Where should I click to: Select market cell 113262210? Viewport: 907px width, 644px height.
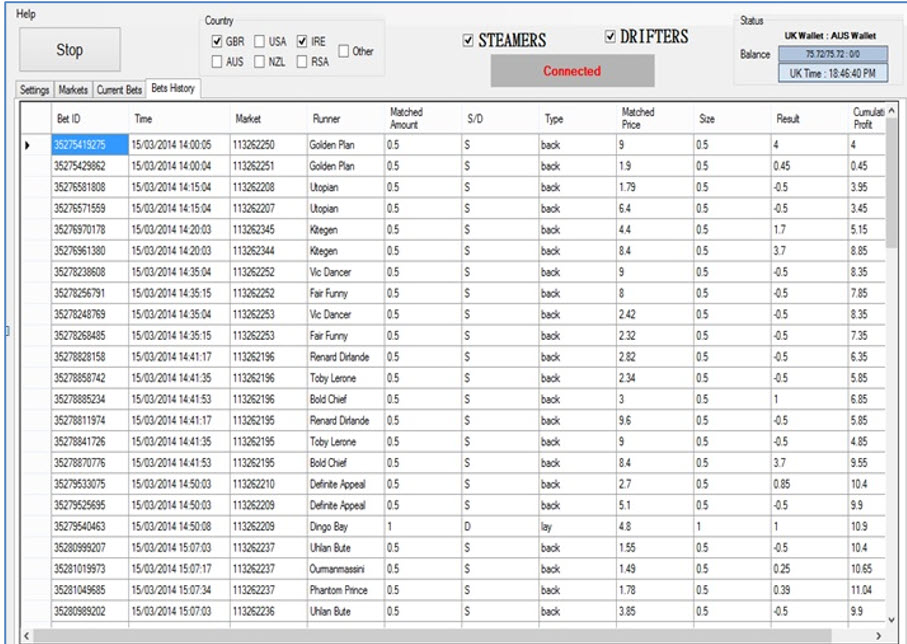[x=268, y=484]
